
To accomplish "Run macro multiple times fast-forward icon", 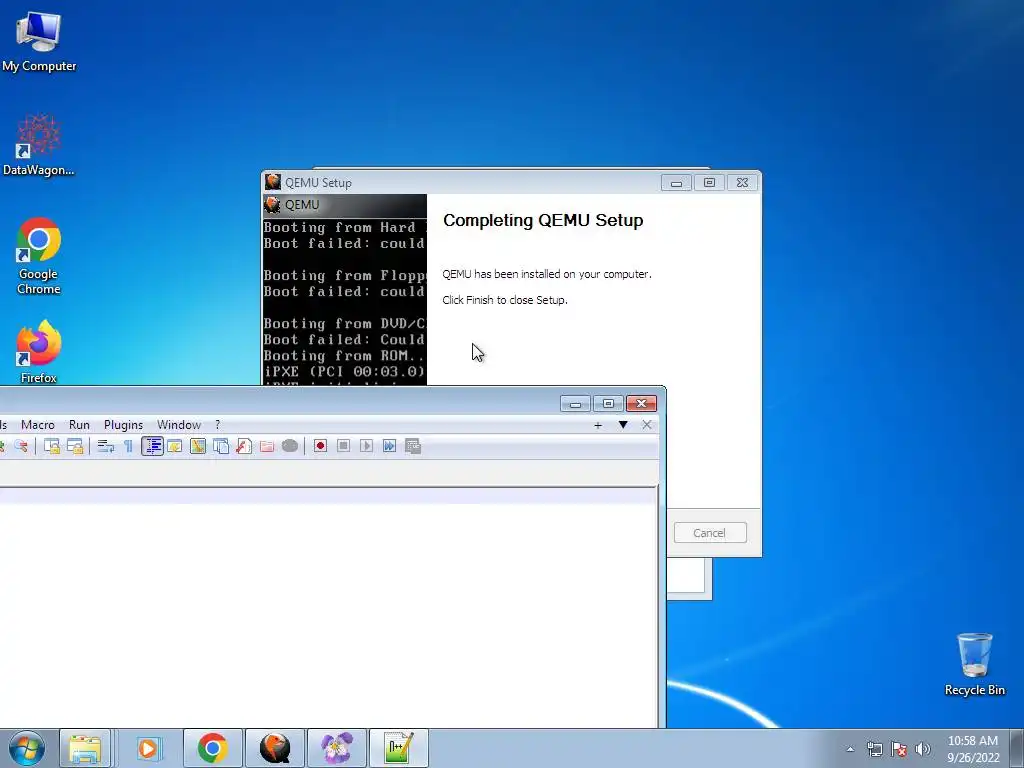I will (x=389, y=446).
